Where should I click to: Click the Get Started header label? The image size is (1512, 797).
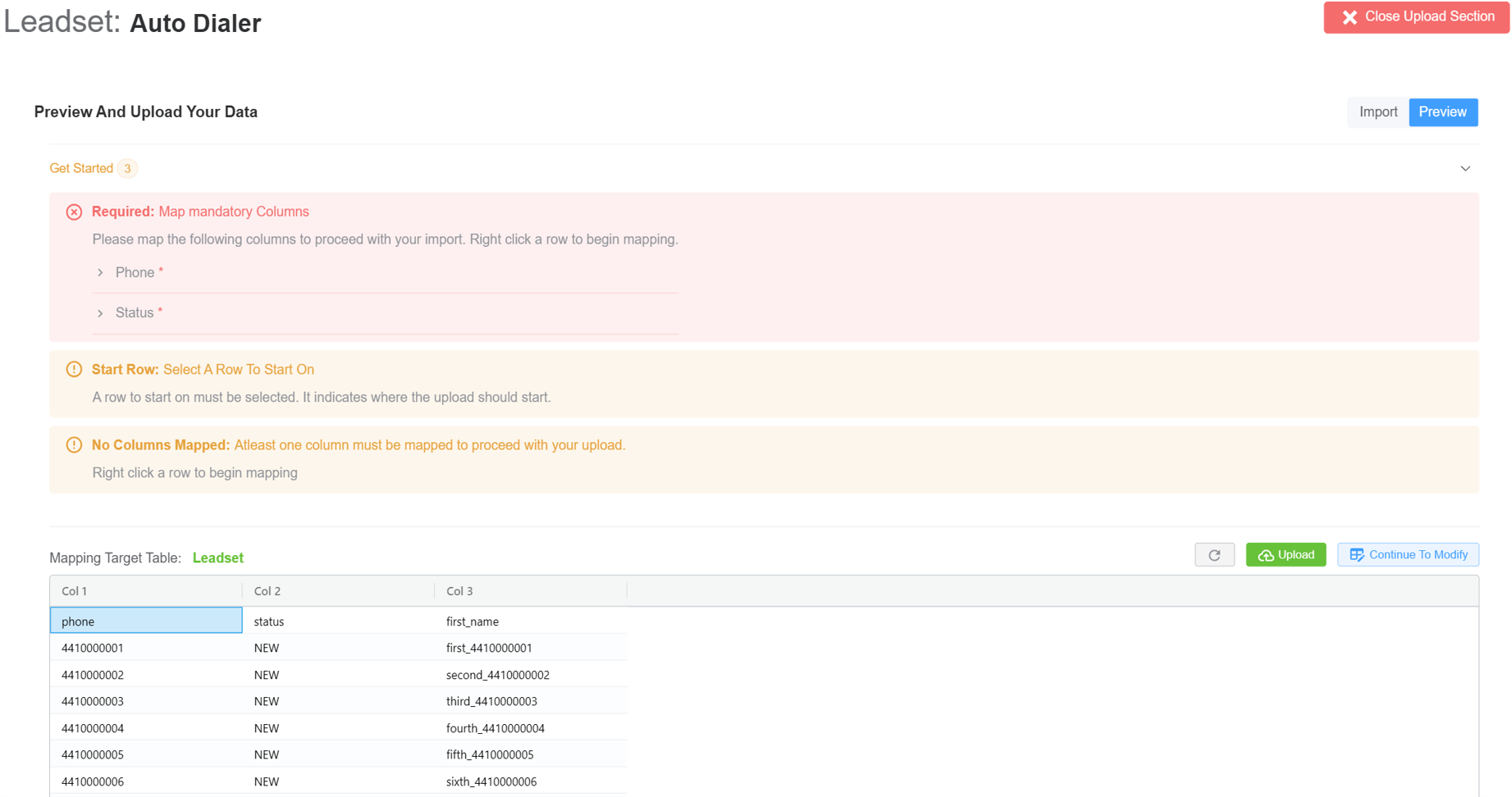tap(81, 169)
